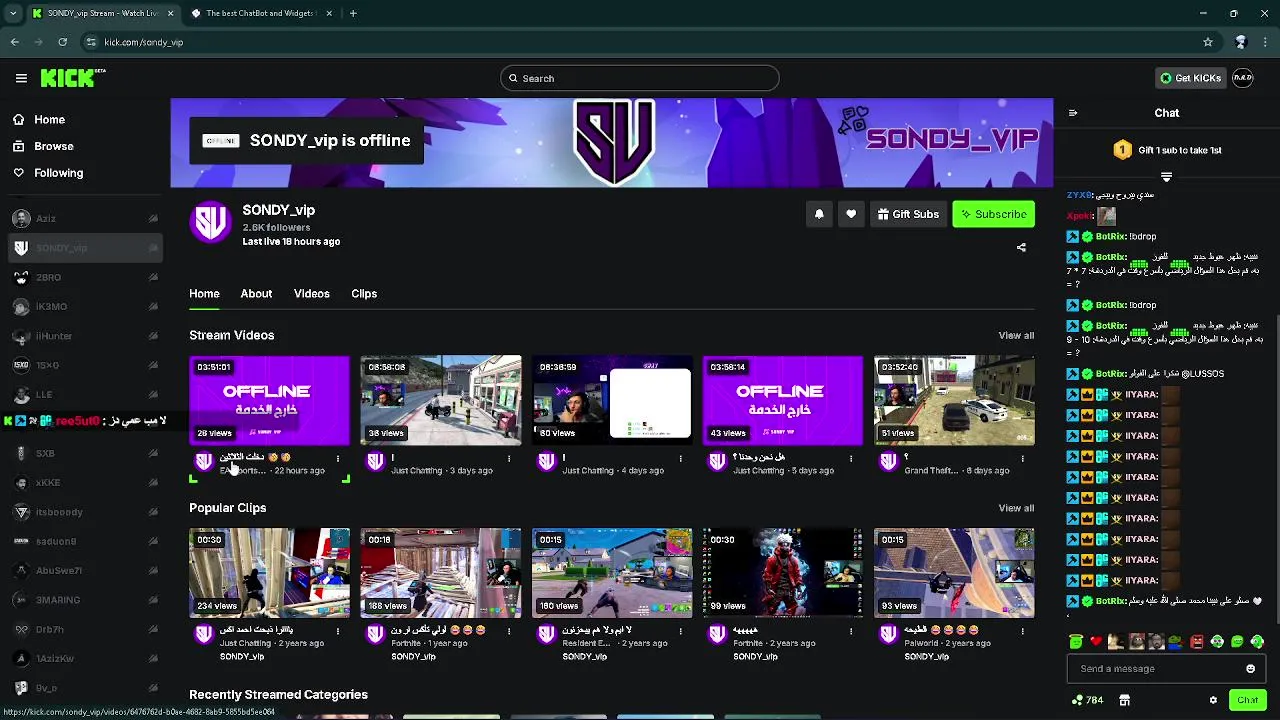Focus the Search field
The image size is (1280, 720).
(x=640, y=78)
